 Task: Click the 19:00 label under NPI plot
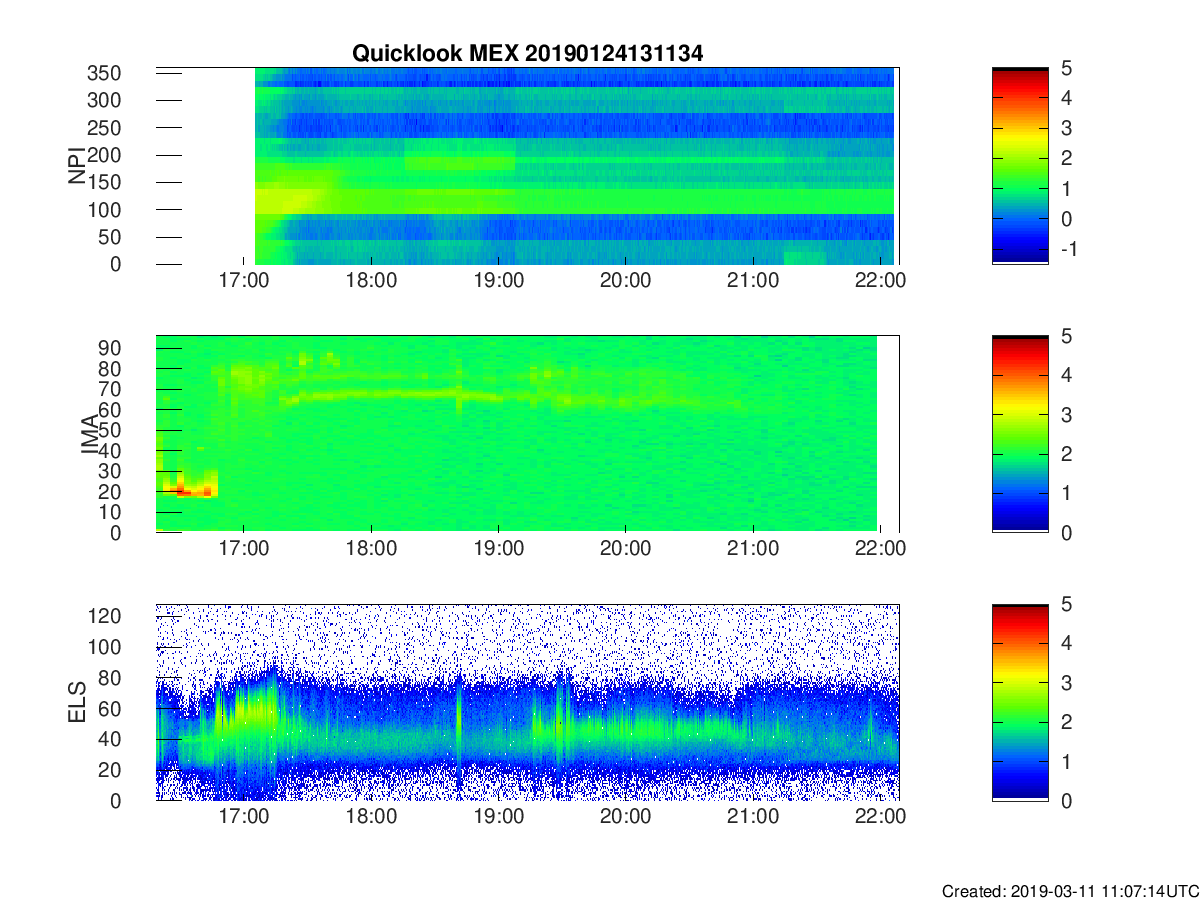[x=498, y=282]
